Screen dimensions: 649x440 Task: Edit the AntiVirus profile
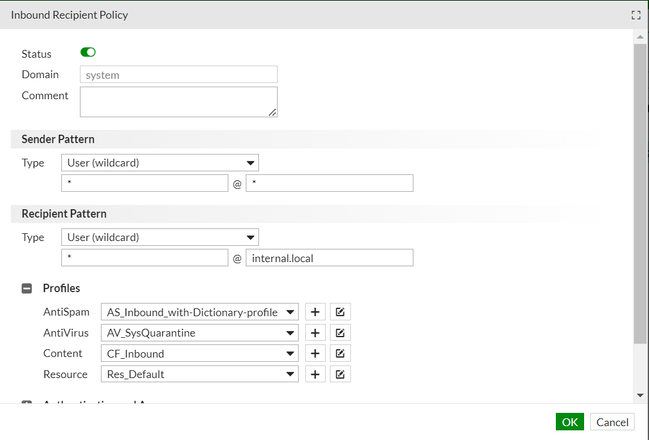click(340, 333)
